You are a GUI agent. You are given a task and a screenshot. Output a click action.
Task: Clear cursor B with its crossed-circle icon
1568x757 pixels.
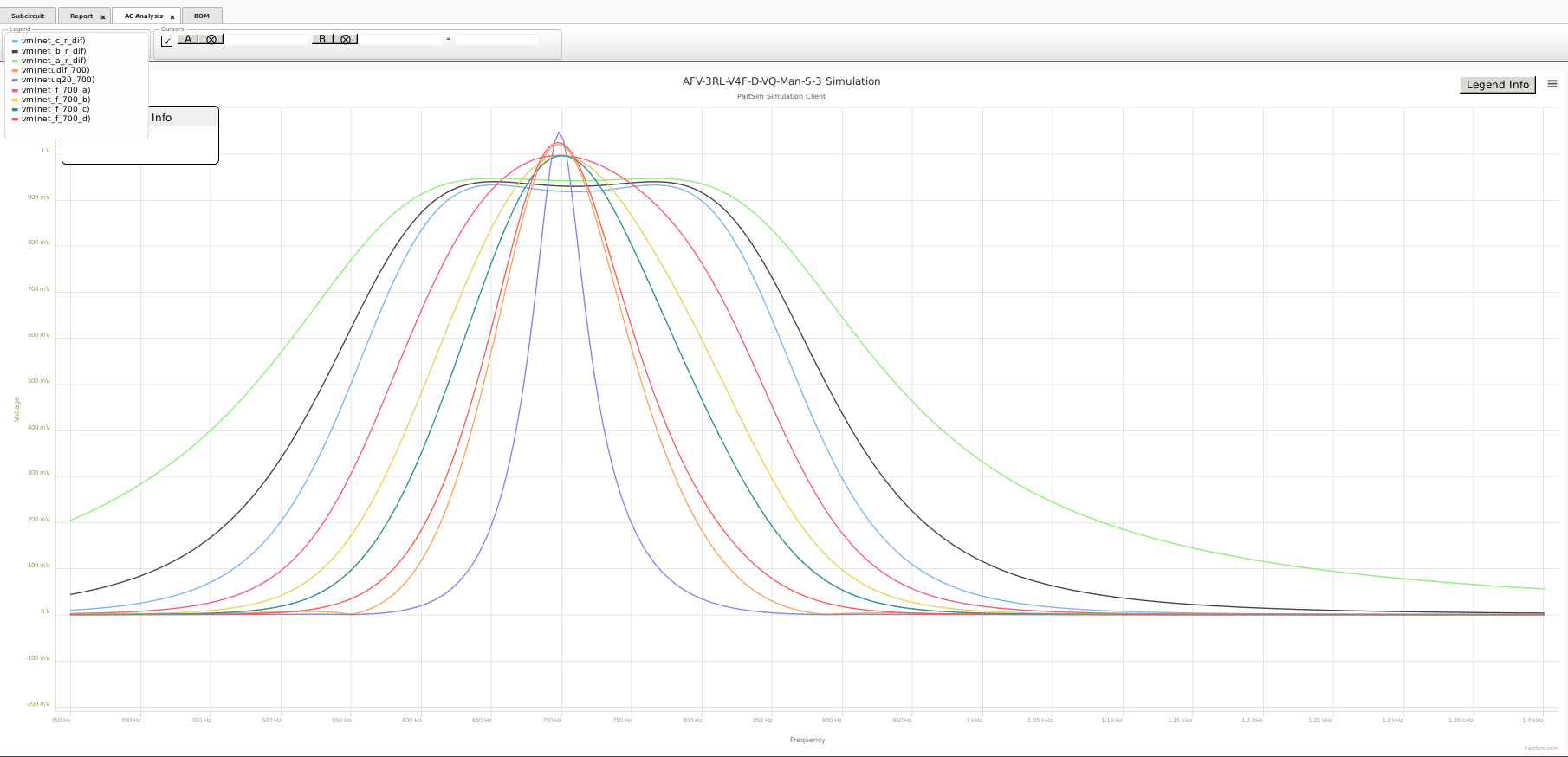pos(346,39)
